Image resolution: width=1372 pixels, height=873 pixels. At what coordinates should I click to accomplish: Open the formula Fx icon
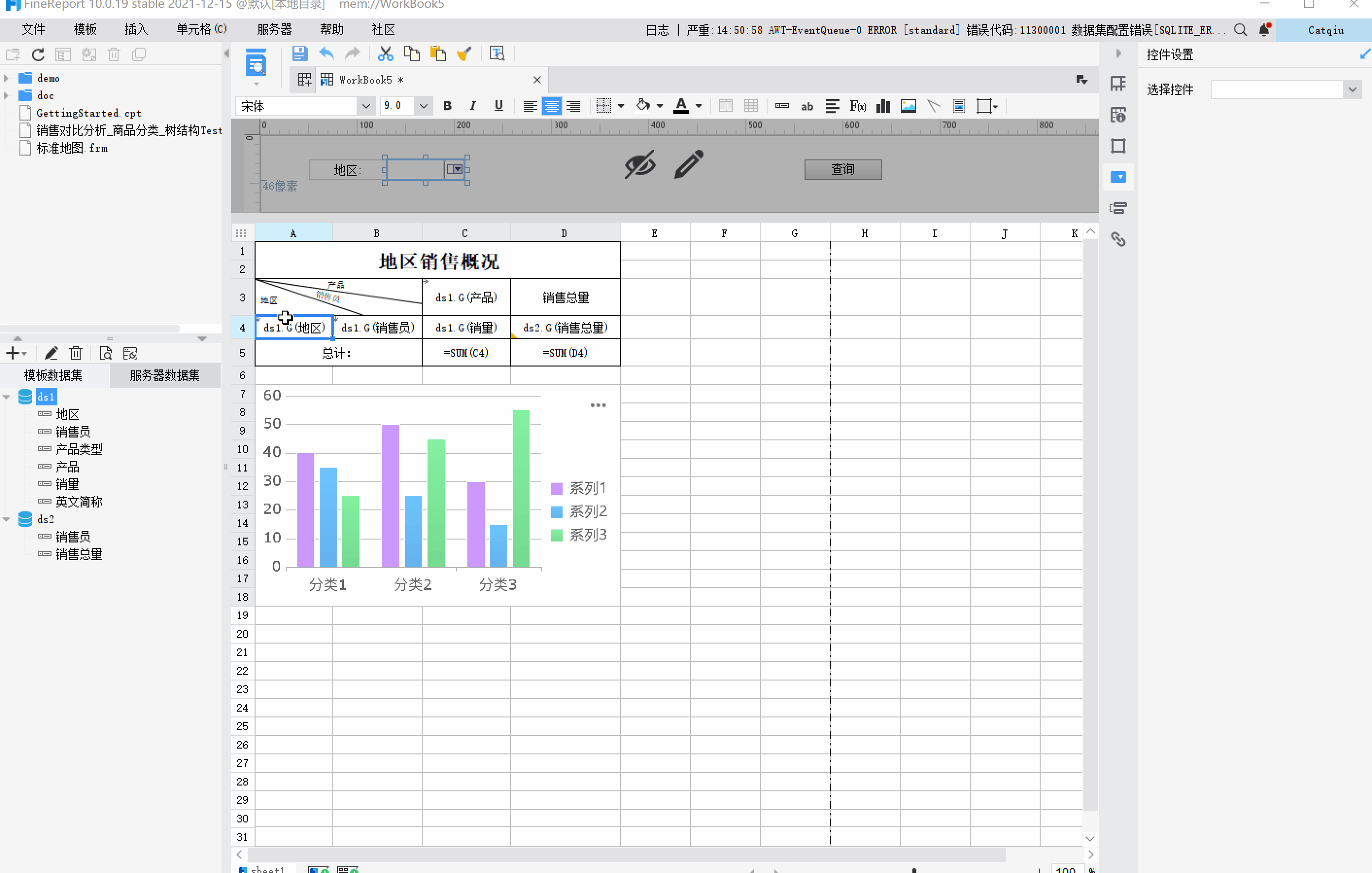(857, 106)
